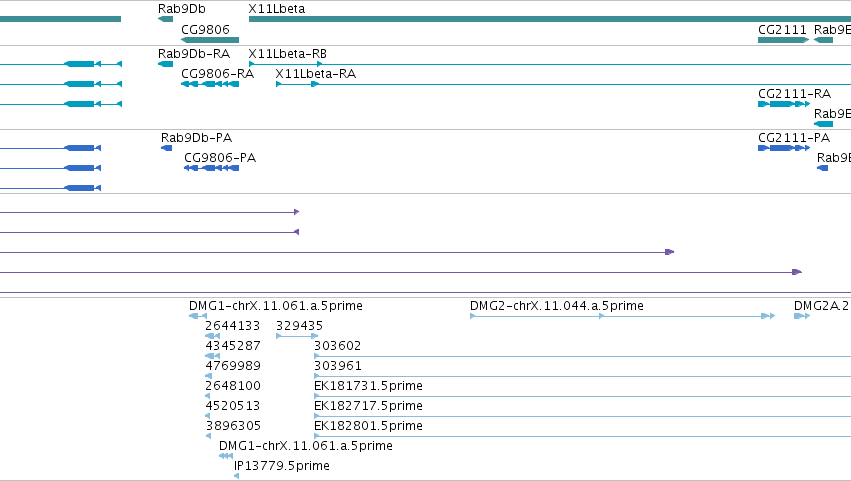Click the CG9806-RA exon glyph
The height and width of the screenshot is (481, 851).
pos(210,84)
